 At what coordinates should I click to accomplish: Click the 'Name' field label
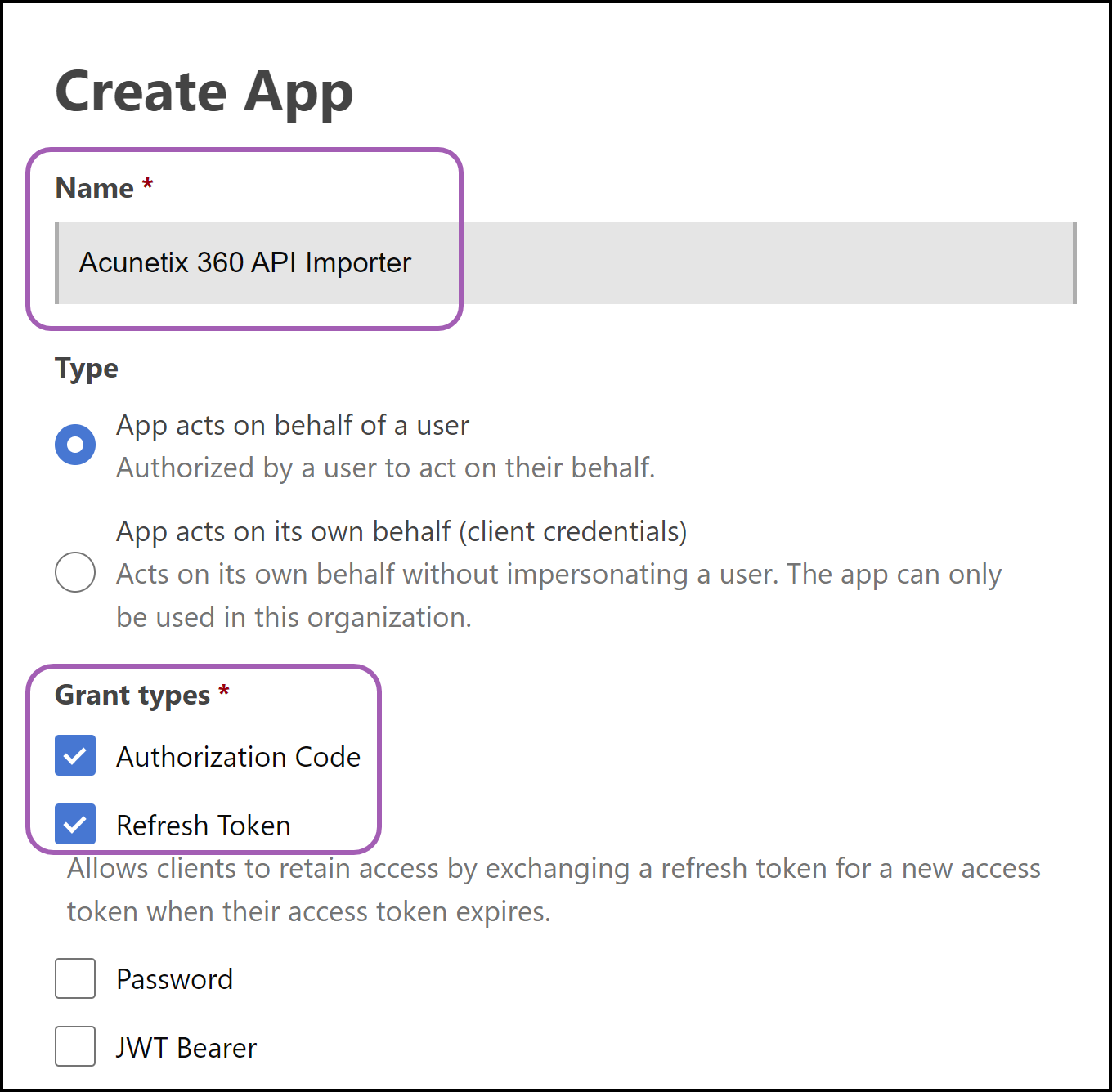point(94,189)
